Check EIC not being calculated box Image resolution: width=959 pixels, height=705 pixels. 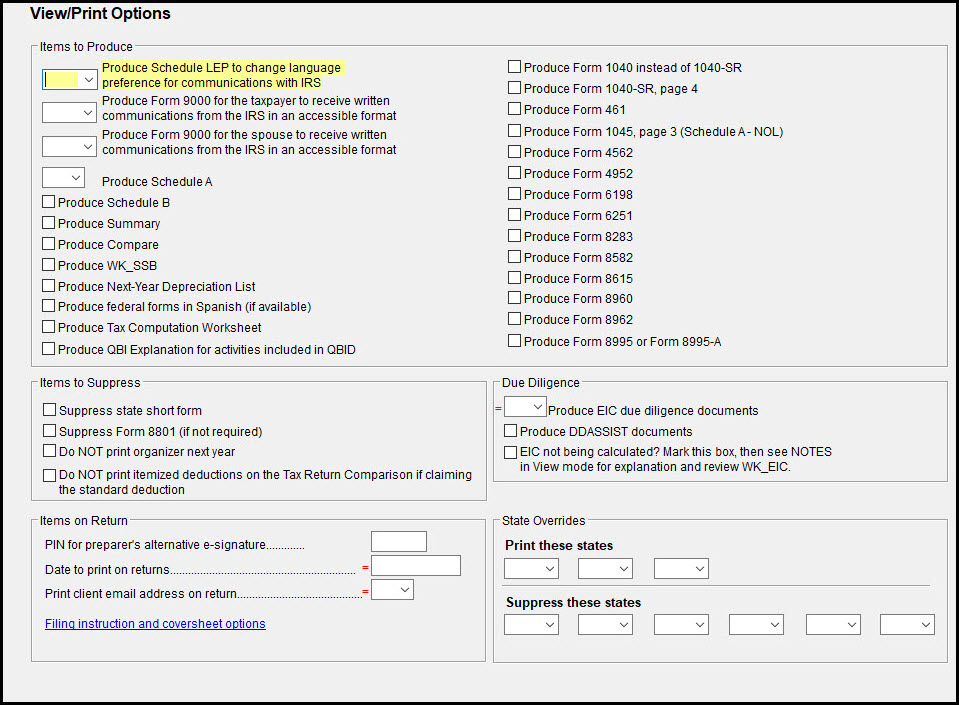[511, 452]
